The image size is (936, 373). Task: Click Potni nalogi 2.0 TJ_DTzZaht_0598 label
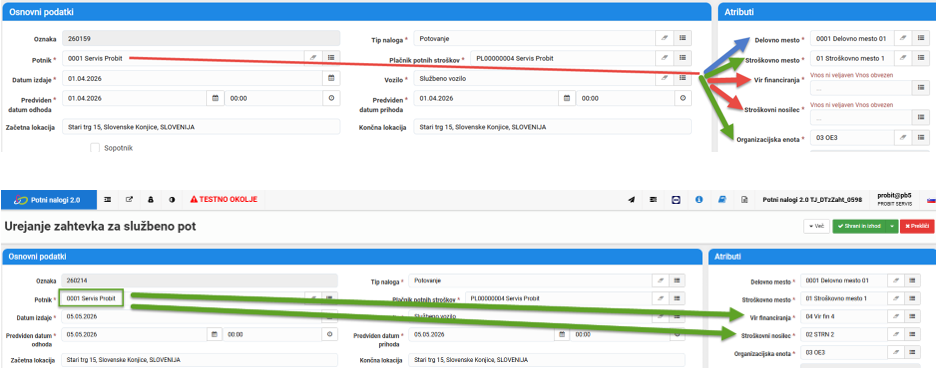point(813,200)
